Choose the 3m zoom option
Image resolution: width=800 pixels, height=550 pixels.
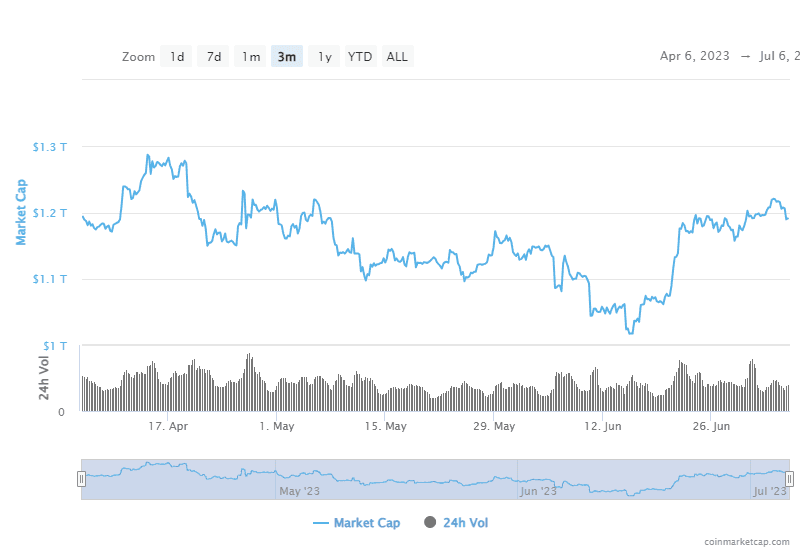pyautogui.click(x=287, y=56)
